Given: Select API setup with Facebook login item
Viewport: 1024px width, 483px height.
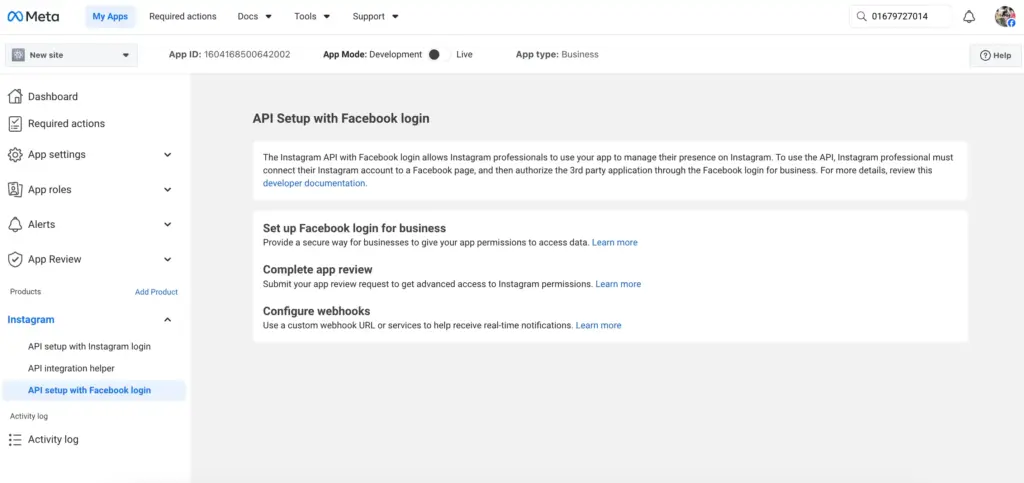Looking at the screenshot, I should pos(94,390).
